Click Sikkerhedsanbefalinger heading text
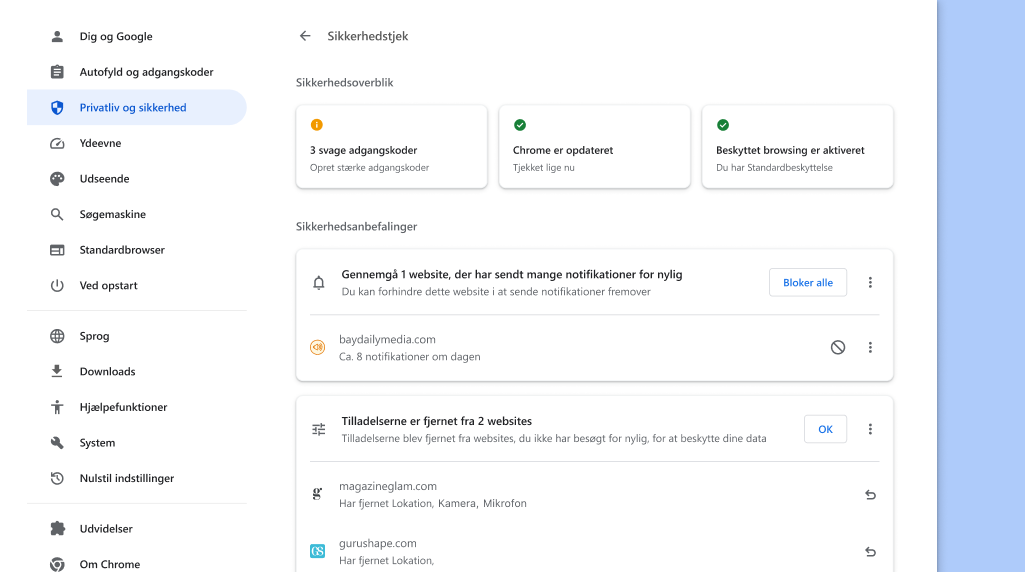The height and width of the screenshot is (572, 1025). tap(356, 226)
